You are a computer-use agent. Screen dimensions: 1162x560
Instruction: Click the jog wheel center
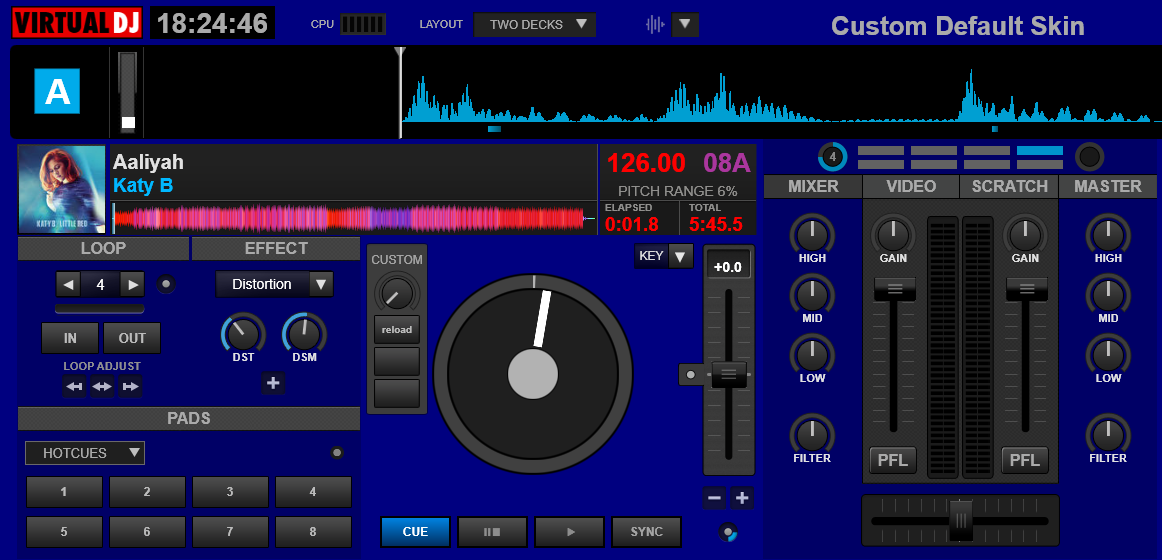(x=533, y=375)
